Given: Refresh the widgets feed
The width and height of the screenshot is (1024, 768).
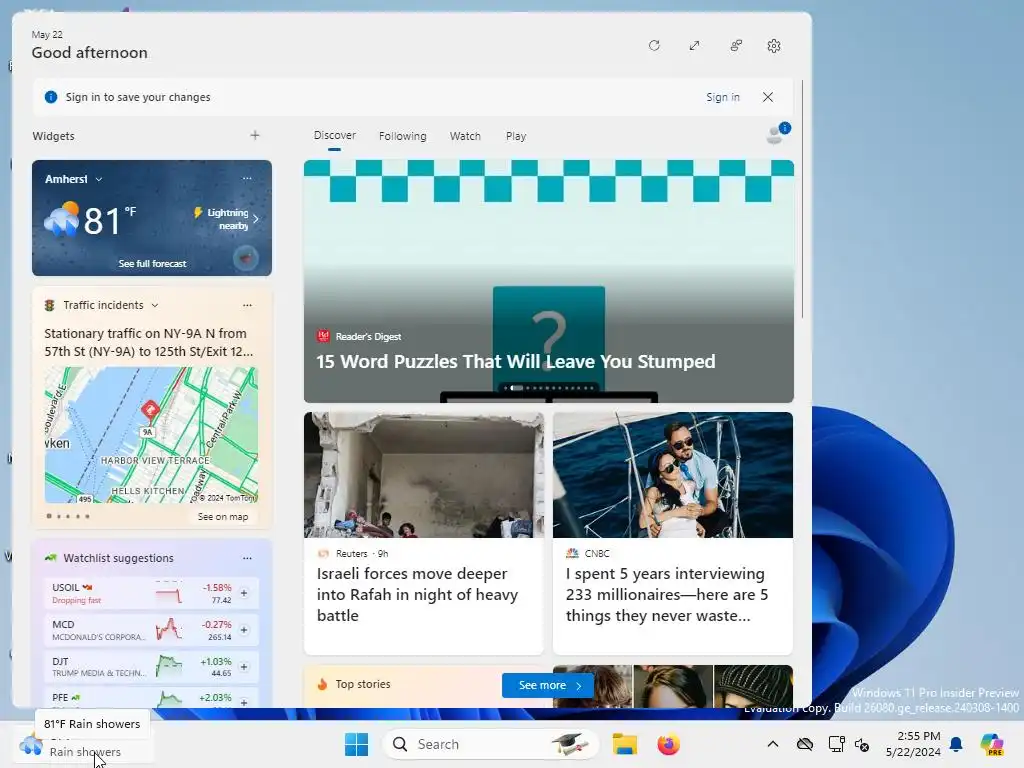Looking at the screenshot, I should point(654,46).
